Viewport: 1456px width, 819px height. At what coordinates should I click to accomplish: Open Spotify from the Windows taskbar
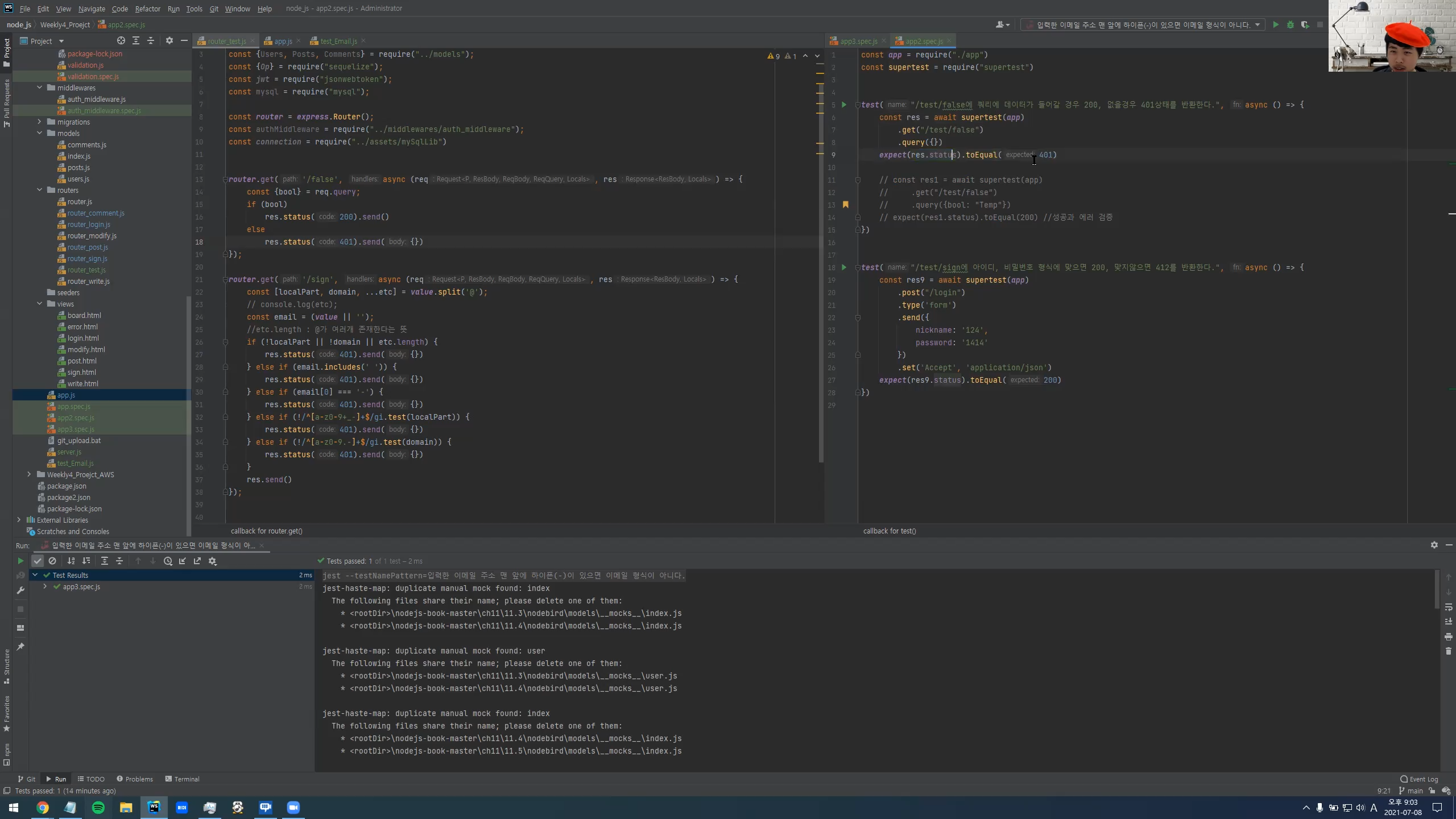[98, 808]
